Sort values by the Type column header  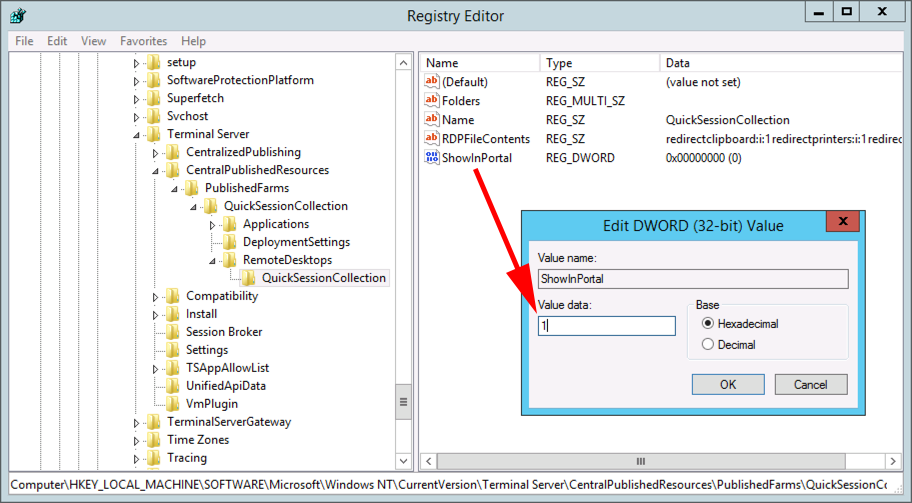pyautogui.click(x=600, y=63)
